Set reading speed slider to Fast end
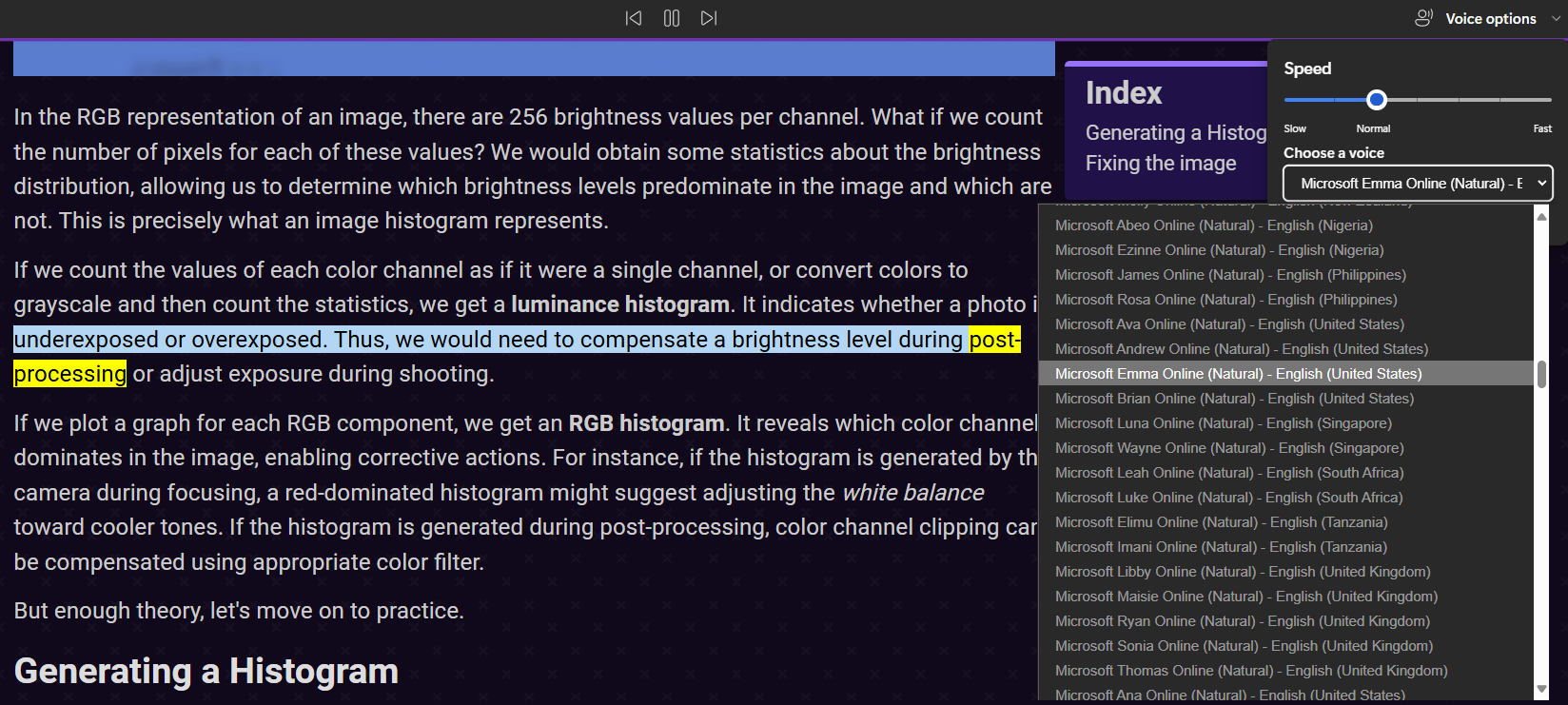1568x705 pixels. tap(1550, 100)
